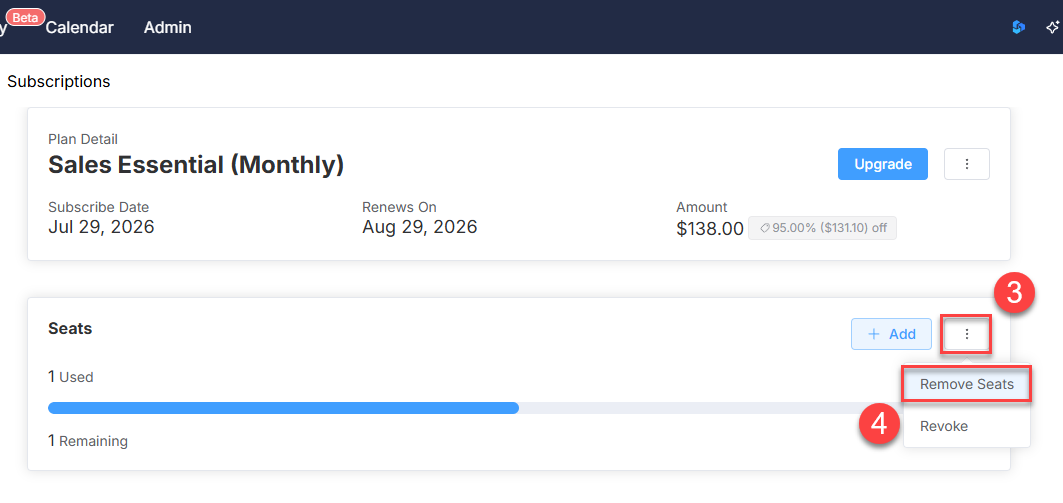Screen dimensions: 1063x503
Task: Click the three-dot menu in the Seats card
Action: pos(967,334)
